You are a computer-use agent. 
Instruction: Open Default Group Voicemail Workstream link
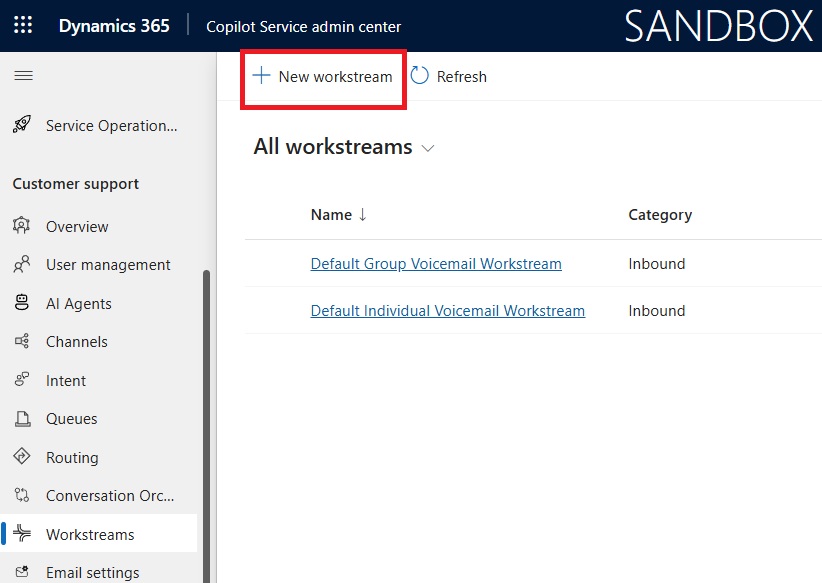click(436, 263)
